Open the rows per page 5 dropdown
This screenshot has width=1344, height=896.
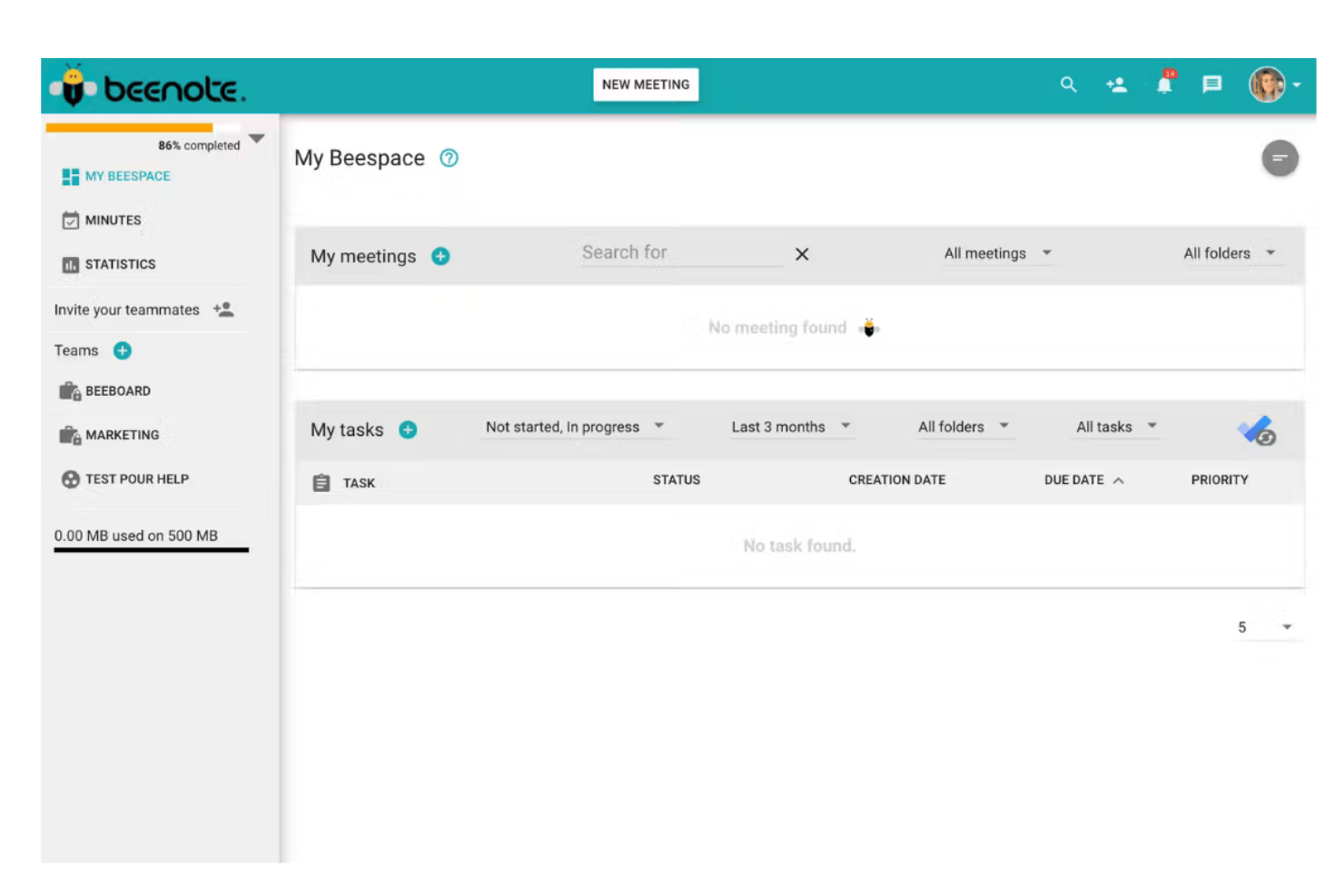(x=1266, y=627)
